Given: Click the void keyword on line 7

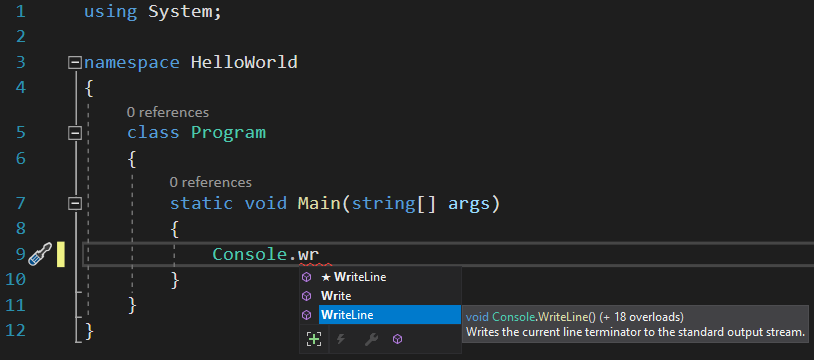Looking at the screenshot, I should 265,203.
